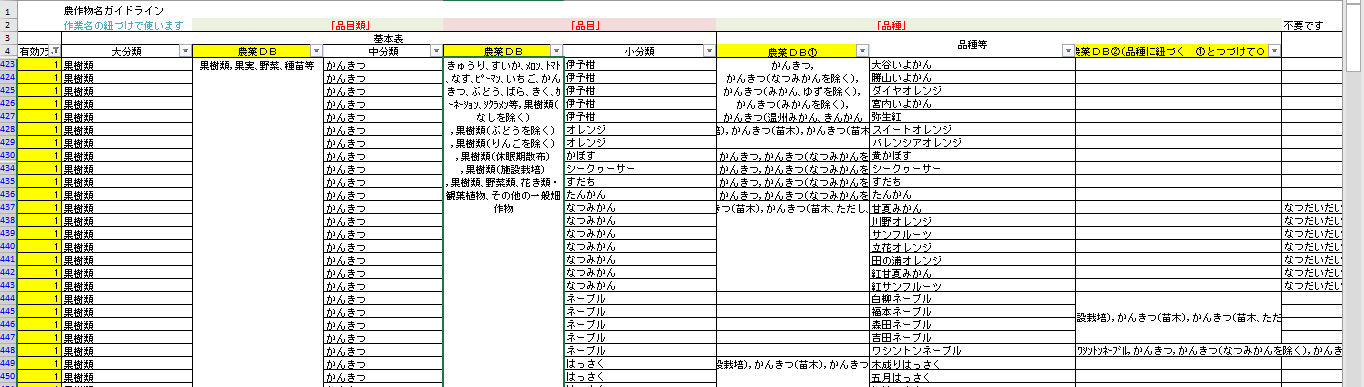This screenshot has height=387, width=1364.
Task: Open 農薬DB filter arrow beside 小分類 column
Action: coord(555,51)
